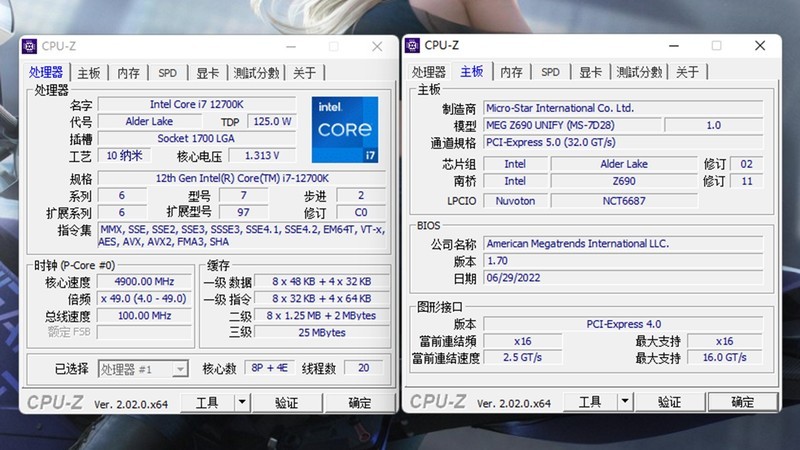Click the current link speed 2.5 GT/s
The height and width of the screenshot is (450, 800).
click(523, 358)
